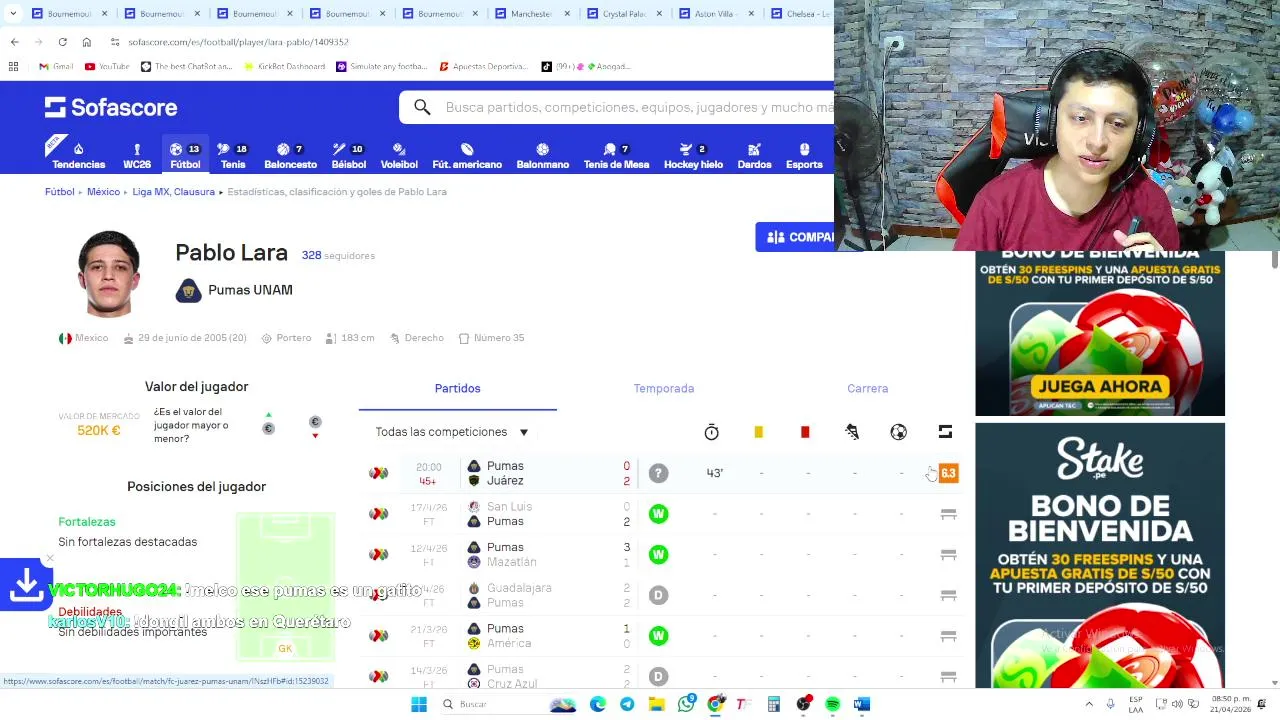Click the search magnifier icon
Image resolution: width=1280 pixels, height=720 pixels.
422,107
